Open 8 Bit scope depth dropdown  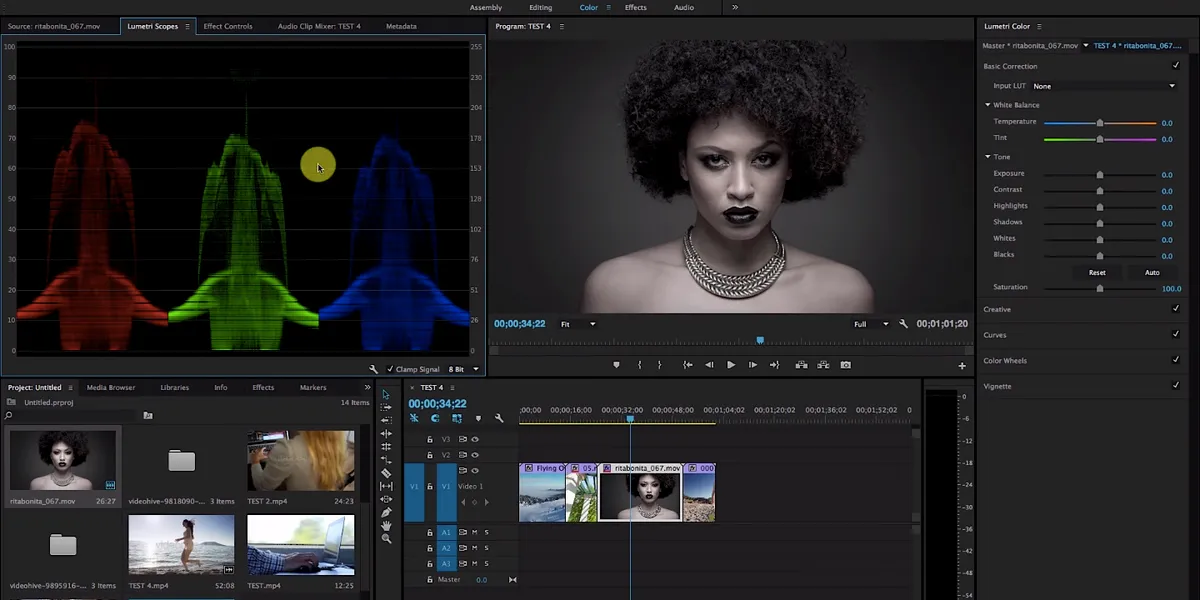pos(464,369)
